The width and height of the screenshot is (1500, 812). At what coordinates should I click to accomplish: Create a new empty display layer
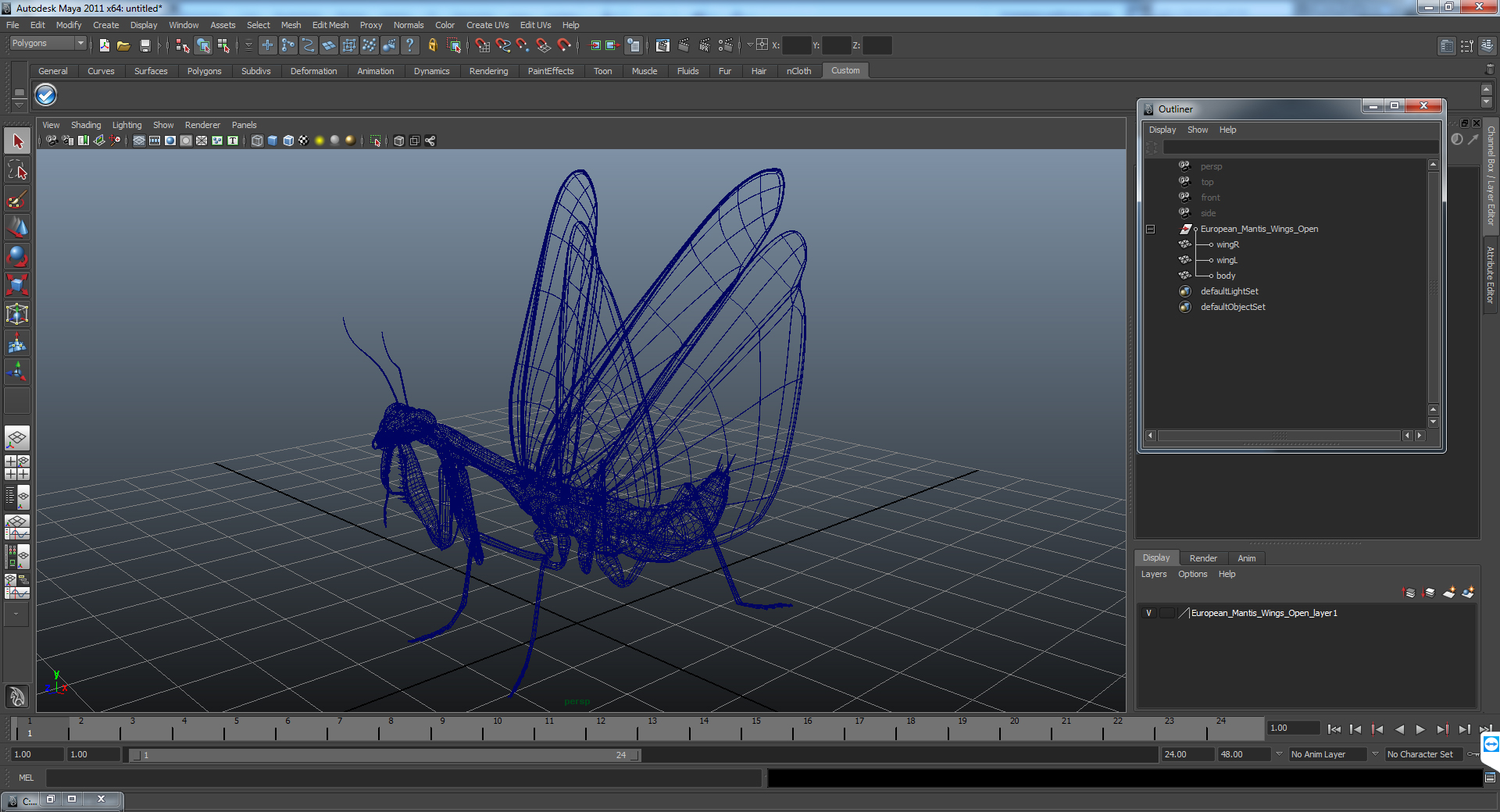tap(1449, 593)
